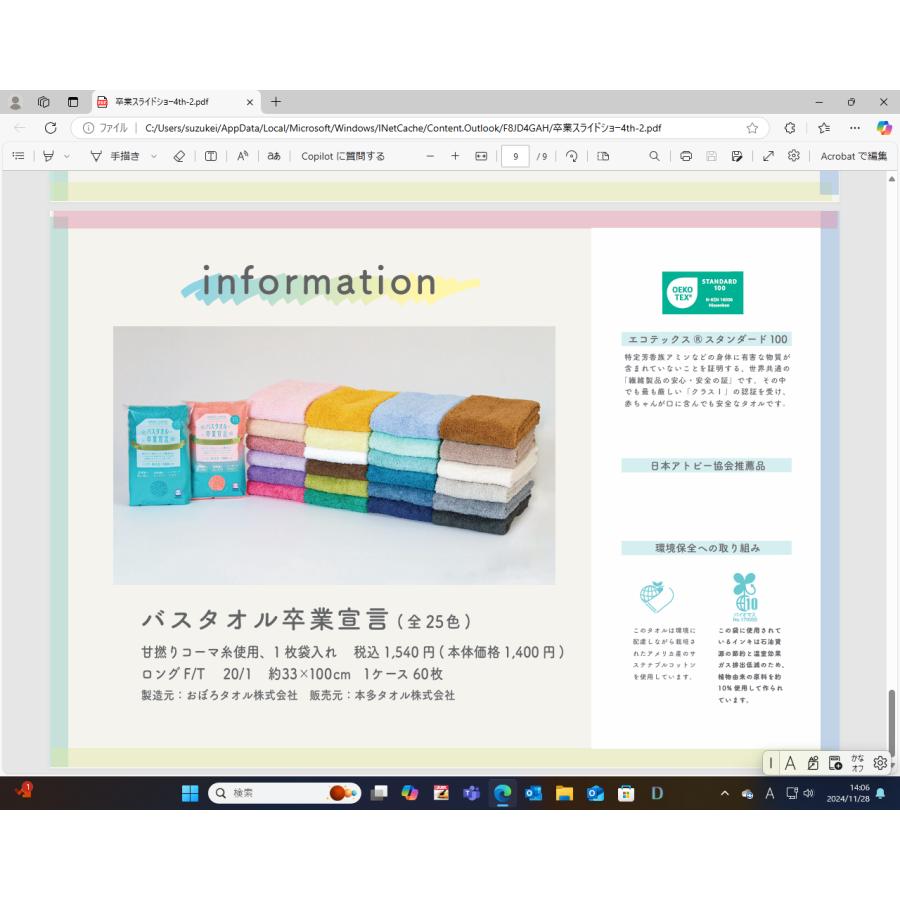Click the page number input box
This screenshot has width=900, height=900.
[515, 156]
